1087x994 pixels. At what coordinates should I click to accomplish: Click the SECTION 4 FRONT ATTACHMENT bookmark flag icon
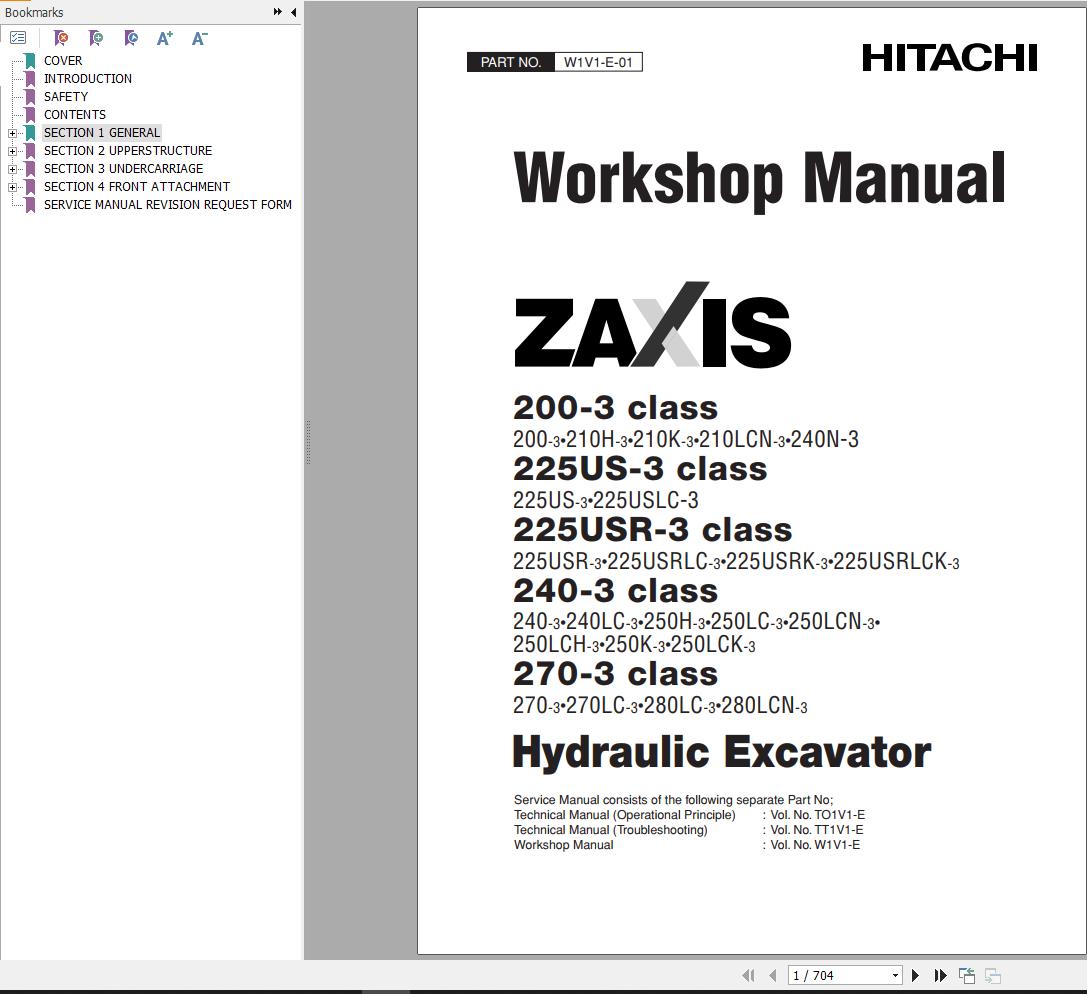[x=30, y=187]
